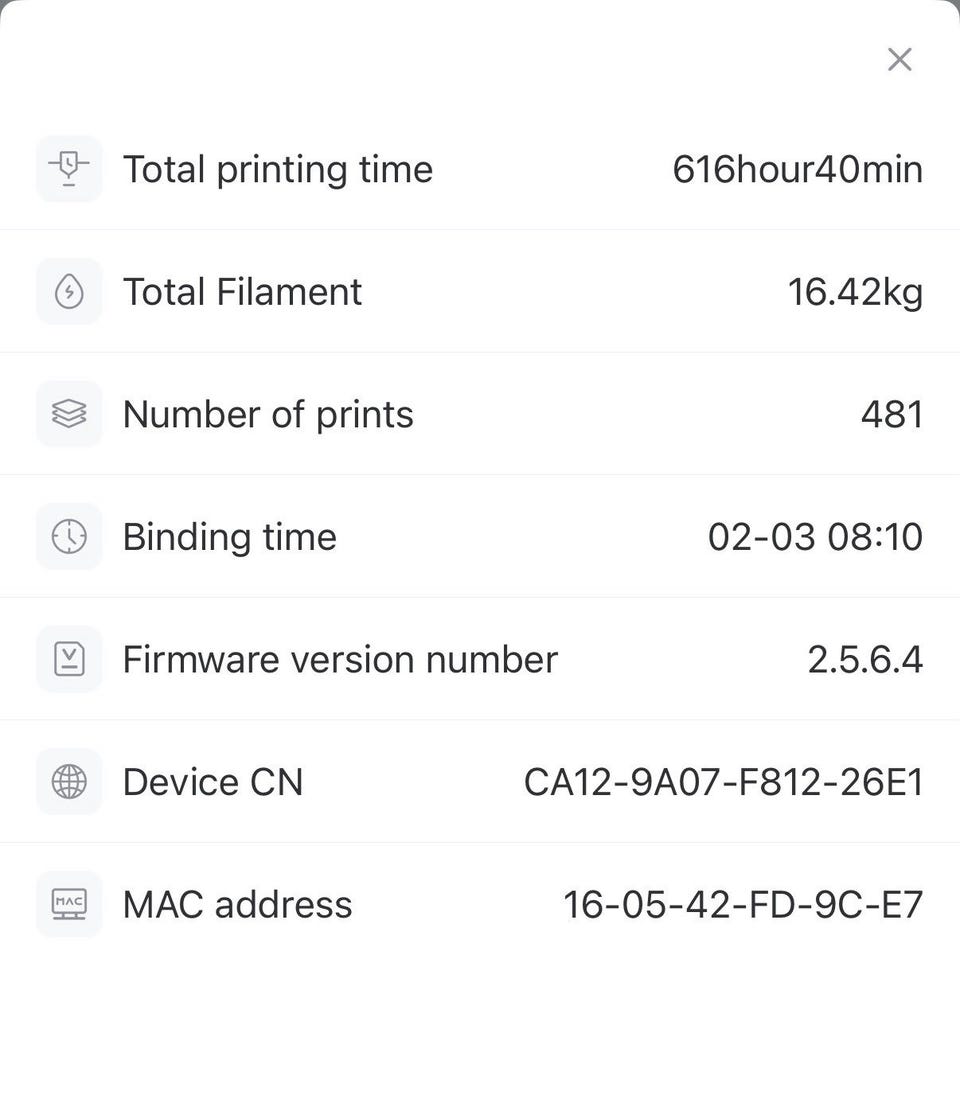Close the device info panel

(x=900, y=60)
